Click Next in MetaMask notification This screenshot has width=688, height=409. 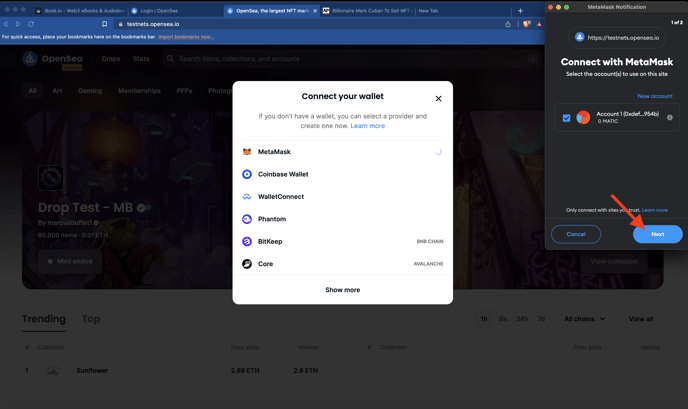point(658,234)
